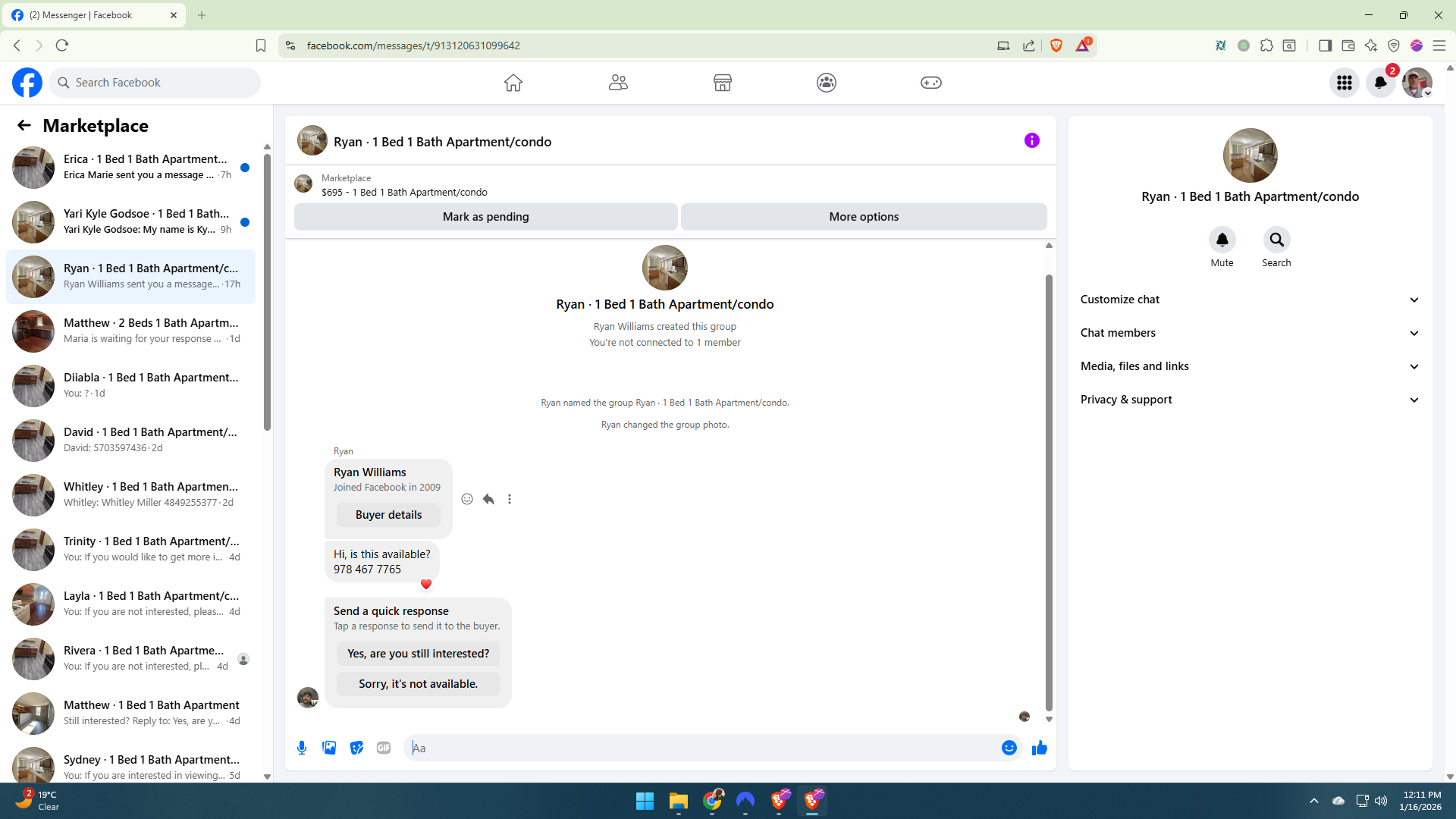Open the GIF picker
1456x819 pixels.
(384, 748)
